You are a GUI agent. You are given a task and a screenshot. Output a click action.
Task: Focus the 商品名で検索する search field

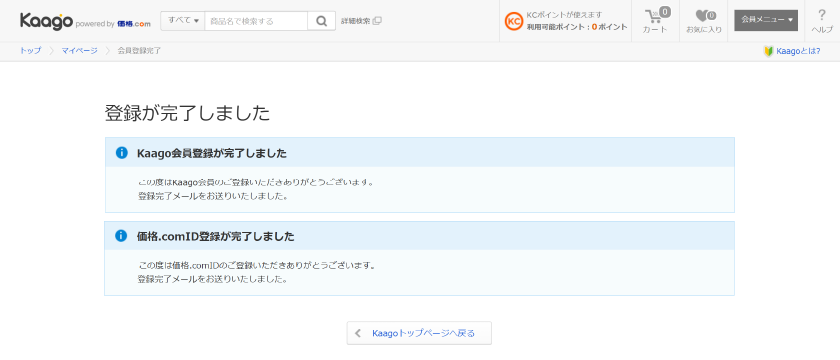click(256, 21)
